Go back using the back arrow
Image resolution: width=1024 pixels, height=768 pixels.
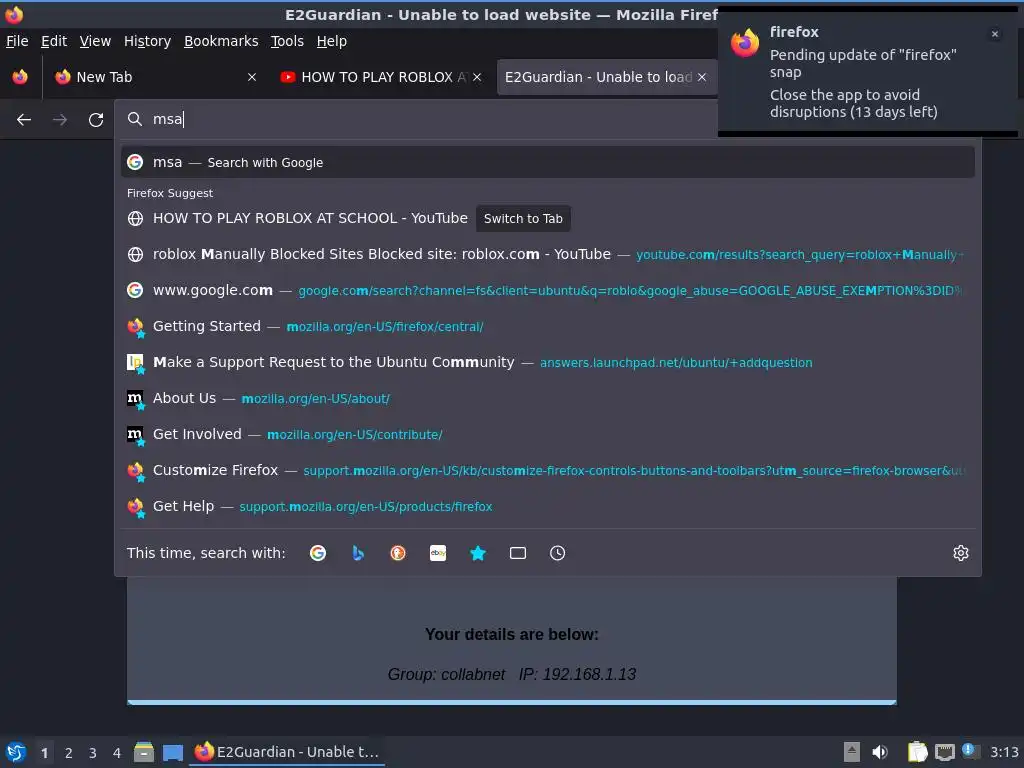24,120
